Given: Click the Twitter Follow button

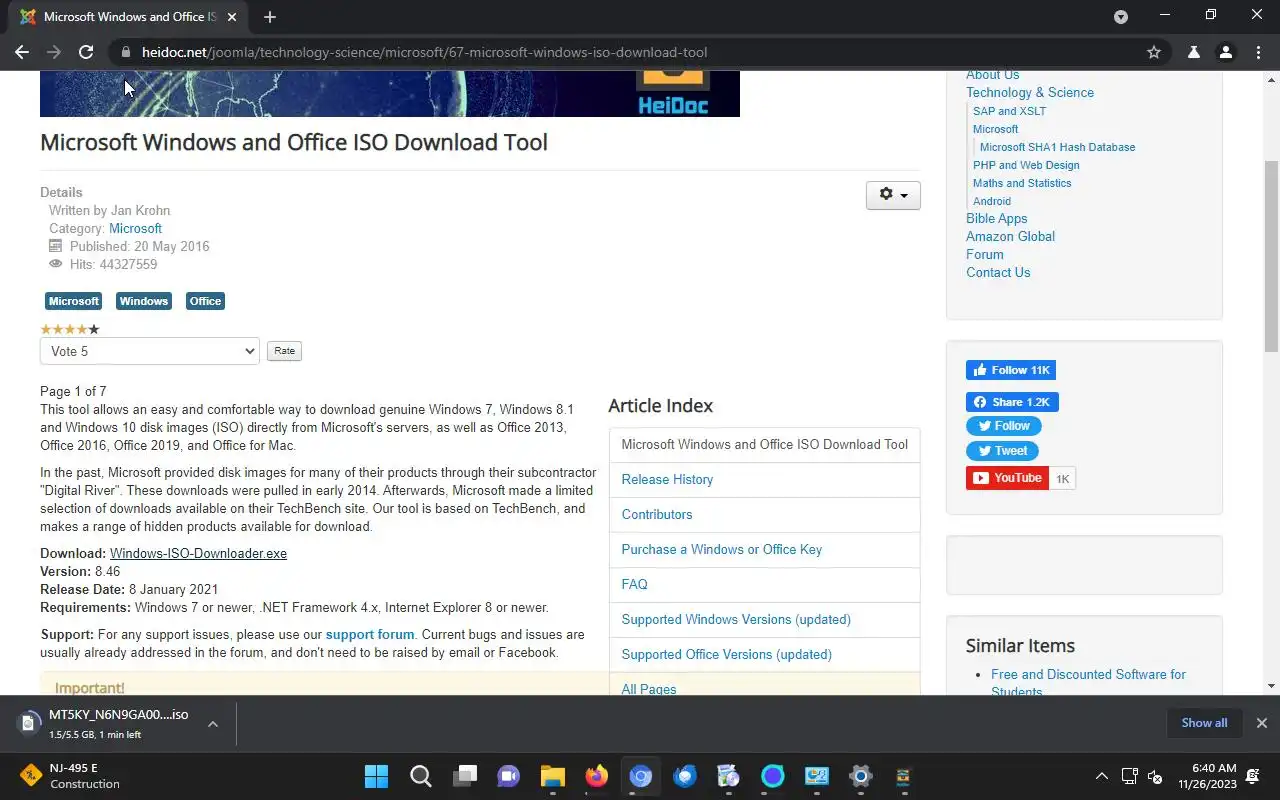Looking at the screenshot, I should (x=1002, y=426).
